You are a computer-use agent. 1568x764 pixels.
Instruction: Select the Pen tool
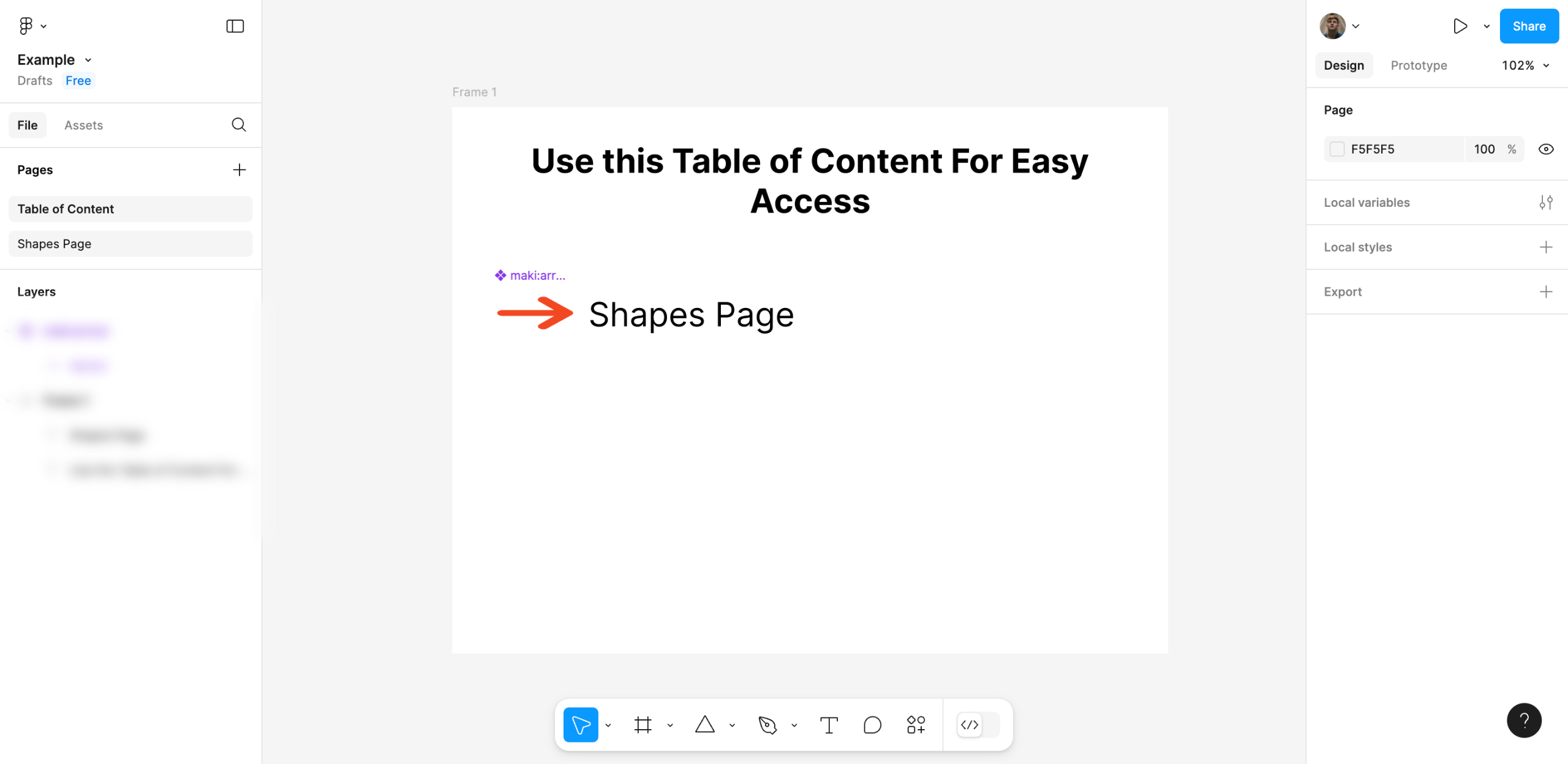[x=767, y=725]
